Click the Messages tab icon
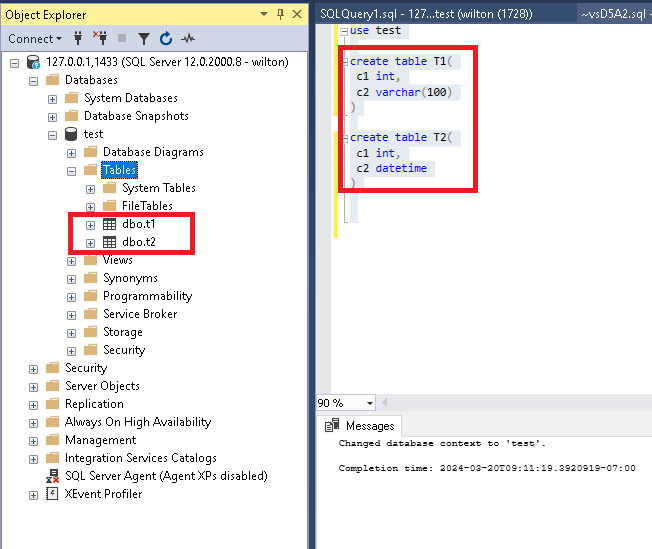 [x=332, y=425]
